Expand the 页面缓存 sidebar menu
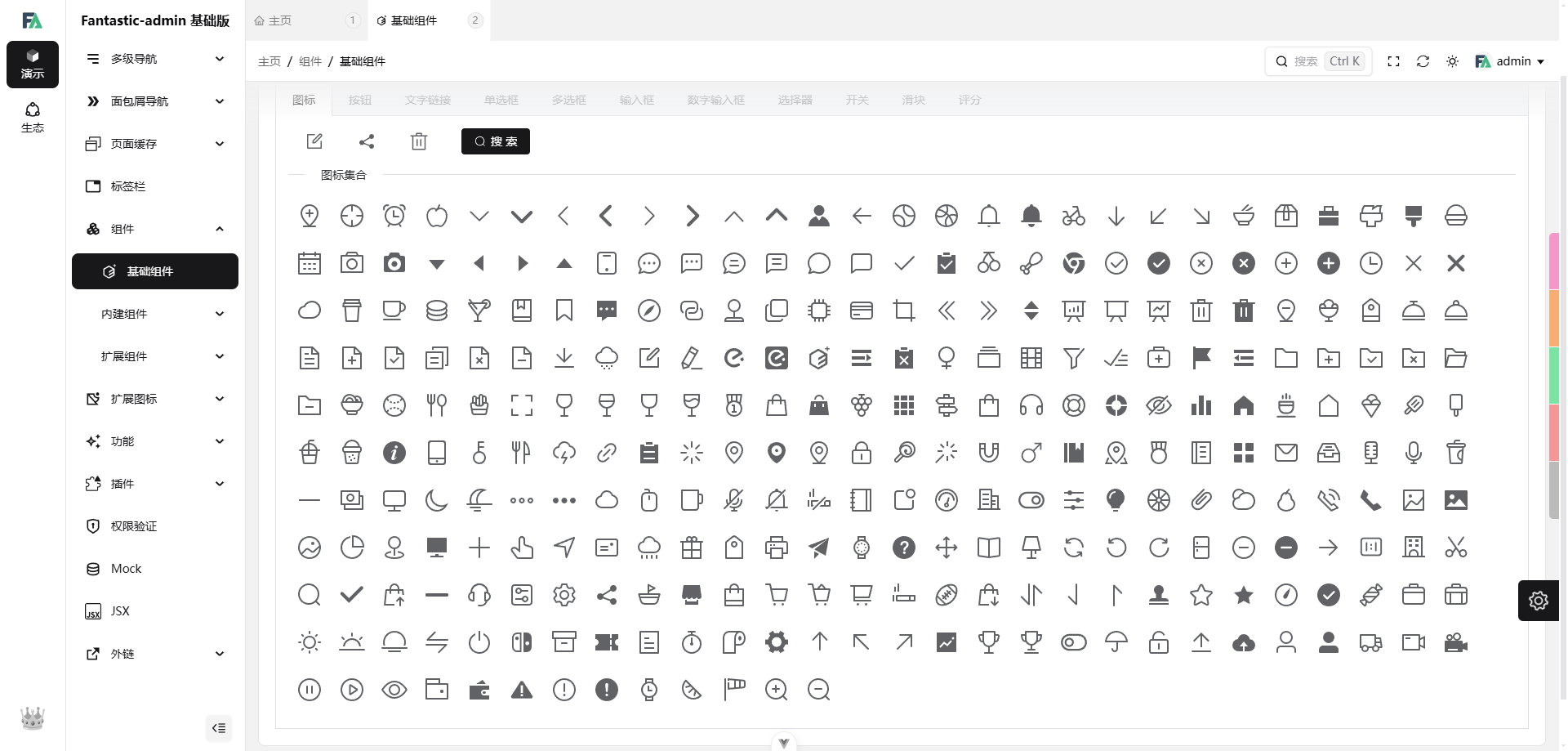 tap(155, 144)
